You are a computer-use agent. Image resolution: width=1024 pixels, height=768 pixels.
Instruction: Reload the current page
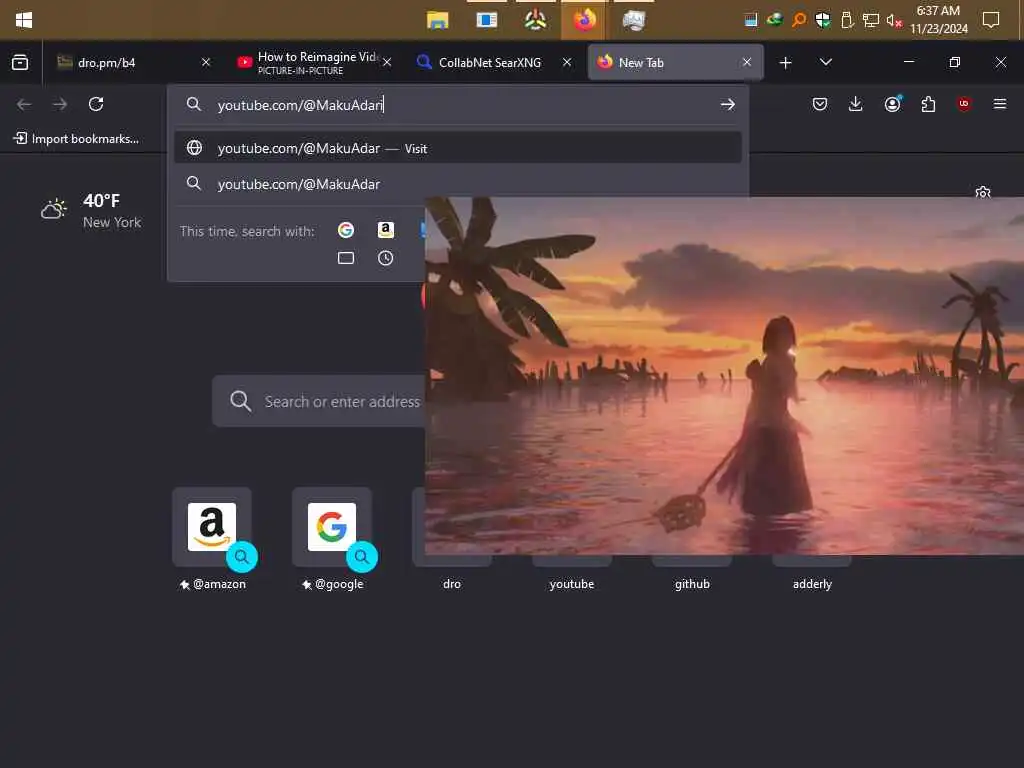[x=96, y=104]
